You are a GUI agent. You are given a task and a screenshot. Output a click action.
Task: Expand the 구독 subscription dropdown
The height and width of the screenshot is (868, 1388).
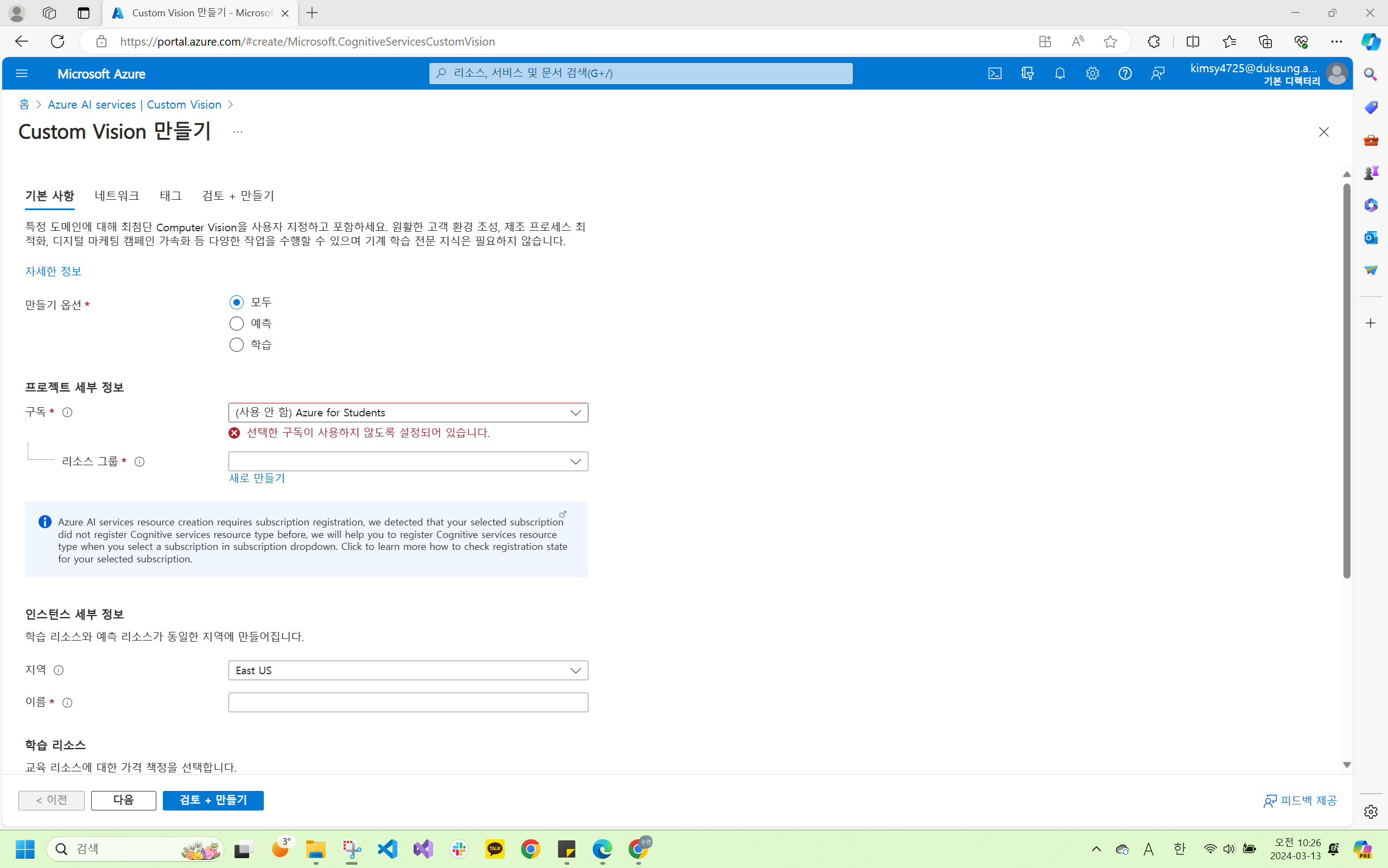[x=408, y=413]
